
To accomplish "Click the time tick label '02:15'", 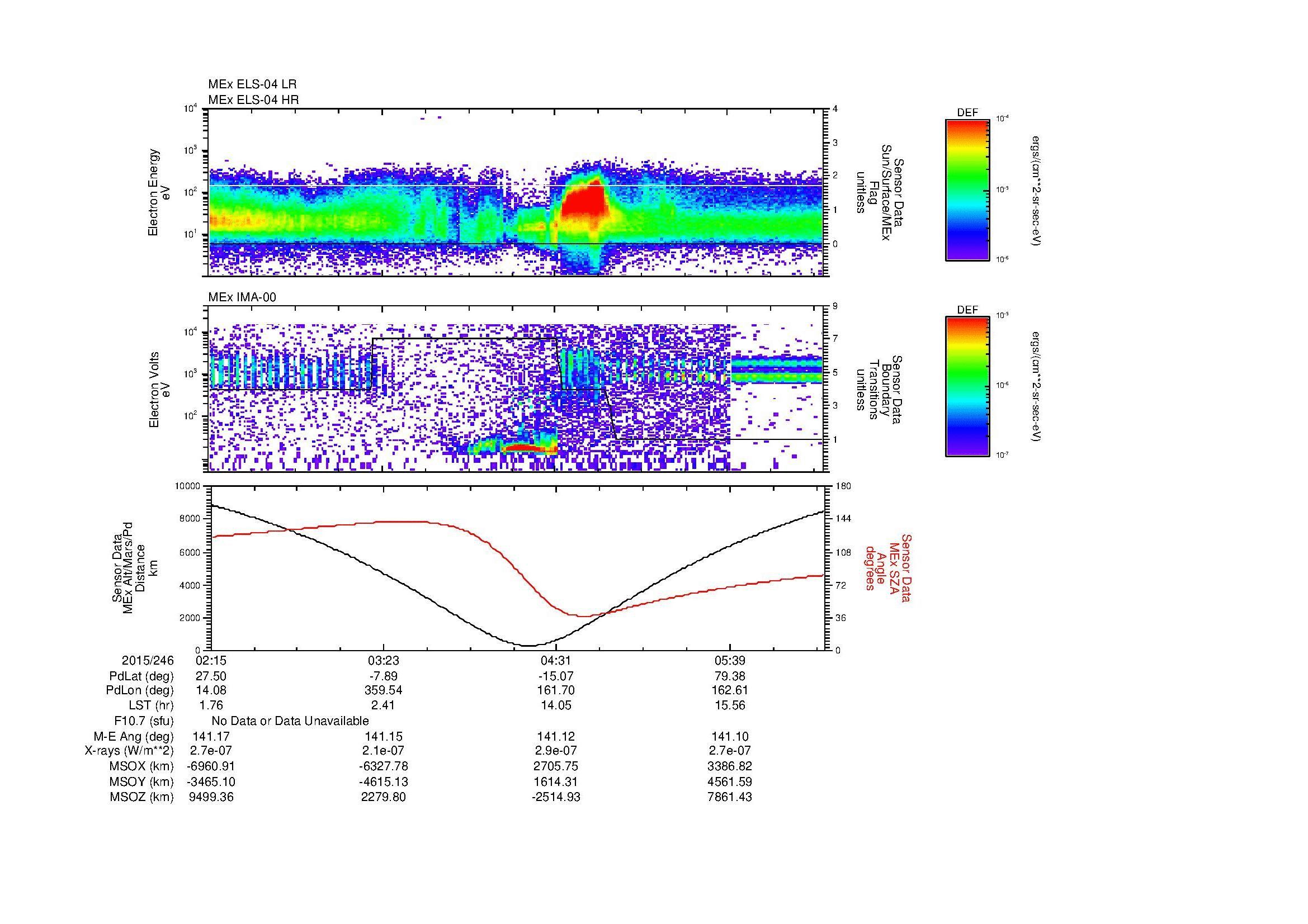I will pos(211,660).
